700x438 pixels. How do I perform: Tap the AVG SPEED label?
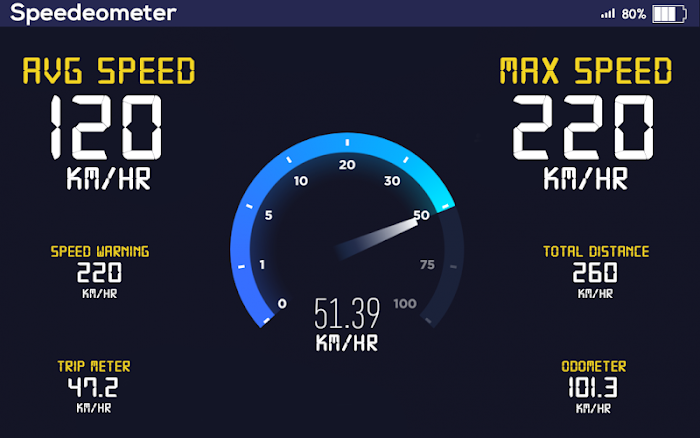(109, 71)
